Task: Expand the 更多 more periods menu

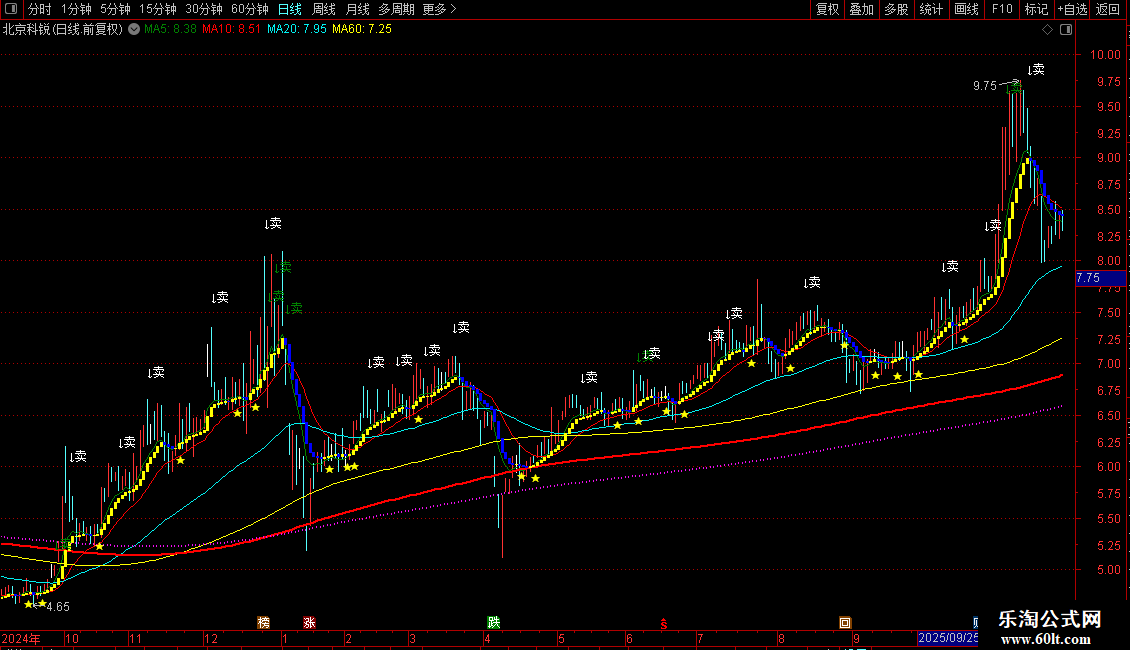Action: tap(440, 9)
